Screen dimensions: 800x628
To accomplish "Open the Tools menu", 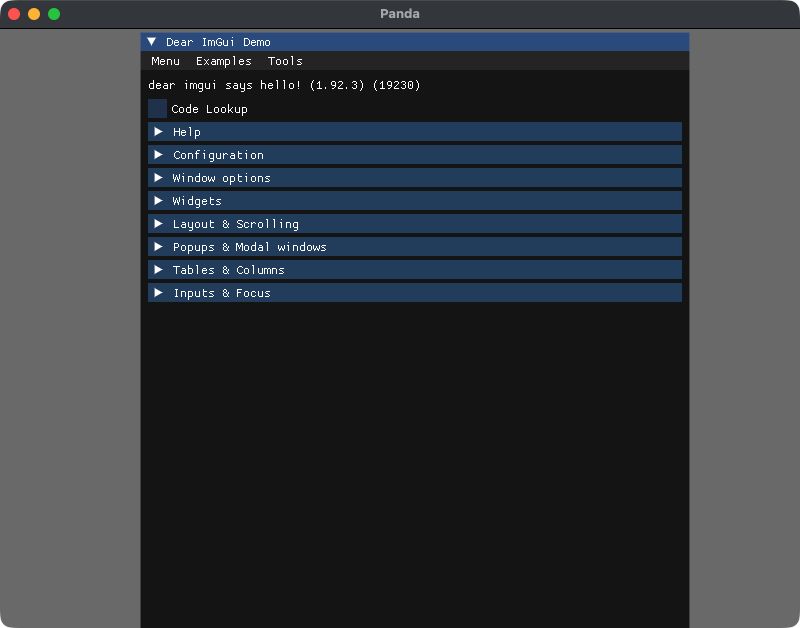I will pyautogui.click(x=285, y=61).
